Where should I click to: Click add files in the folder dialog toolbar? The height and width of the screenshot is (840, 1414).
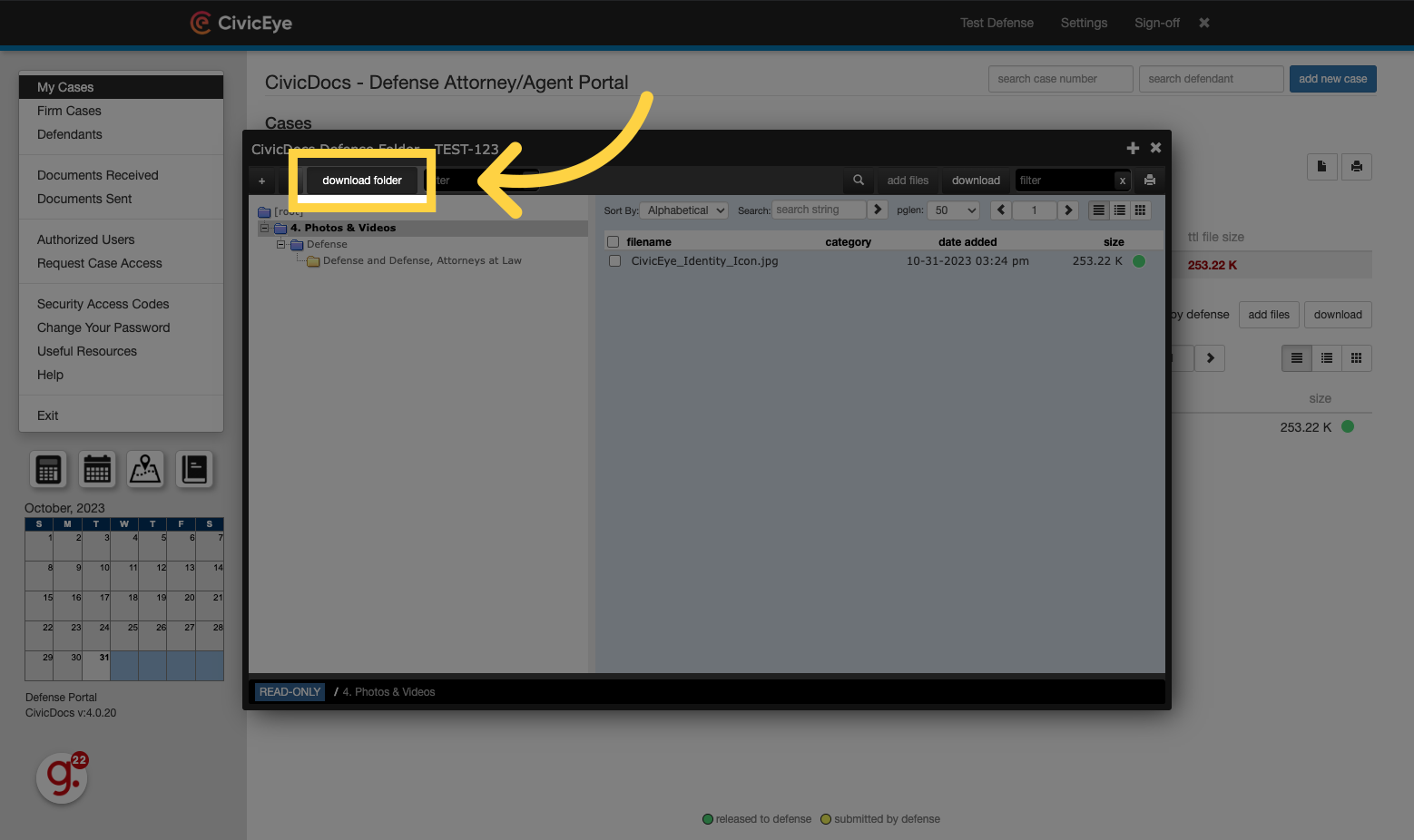point(908,181)
